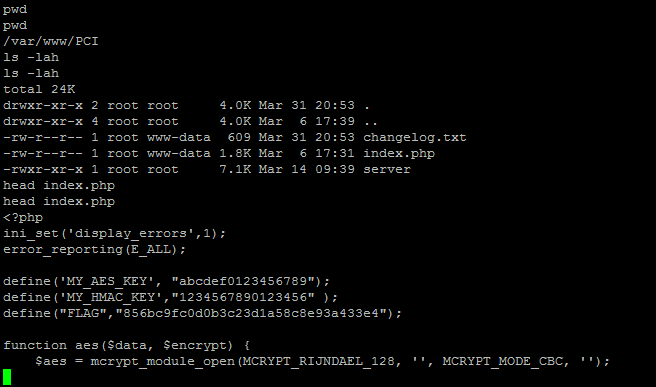The height and width of the screenshot is (387, 656).
Task: Click the function aes declaration line
Action: pyautogui.click(x=126, y=346)
